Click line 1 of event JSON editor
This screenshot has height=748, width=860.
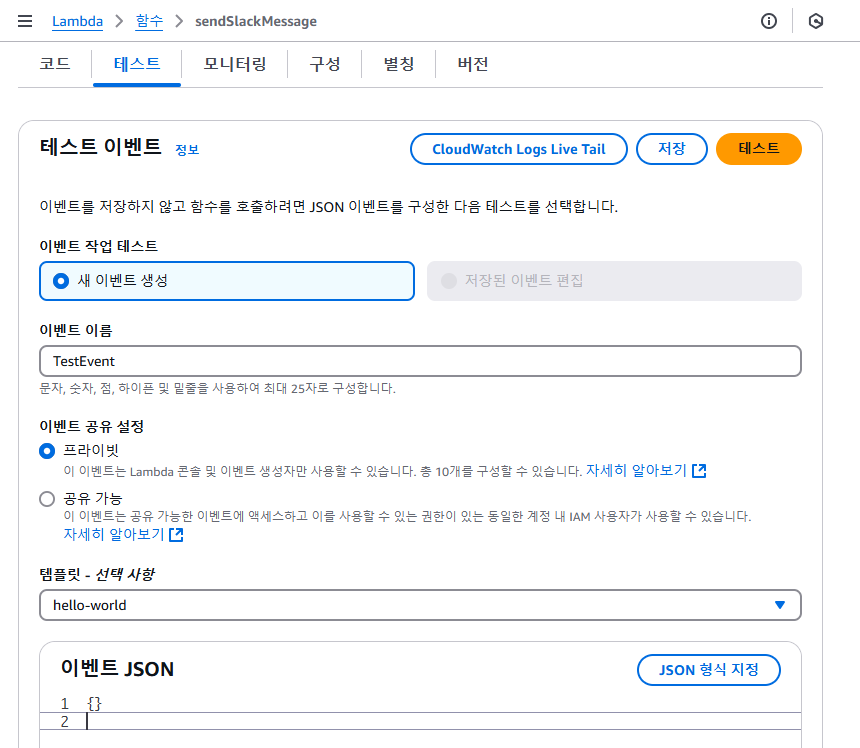[420, 704]
